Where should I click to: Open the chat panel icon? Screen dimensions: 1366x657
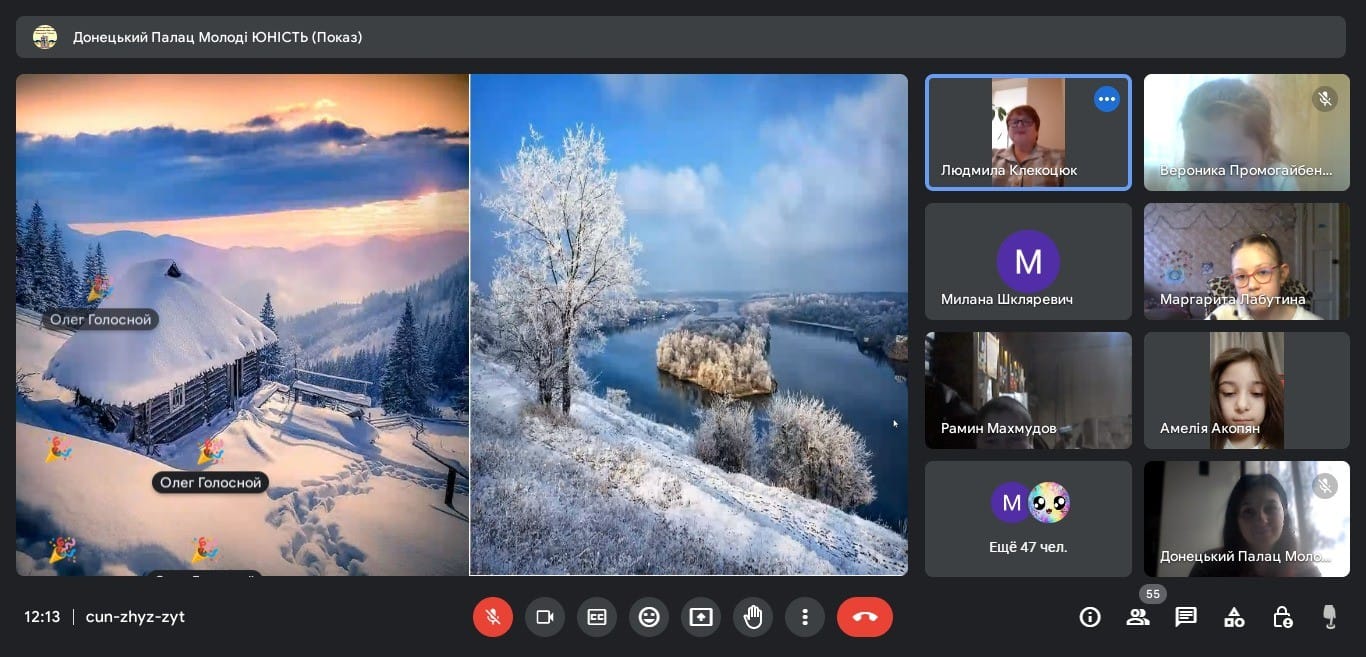(x=1186, y=617)
